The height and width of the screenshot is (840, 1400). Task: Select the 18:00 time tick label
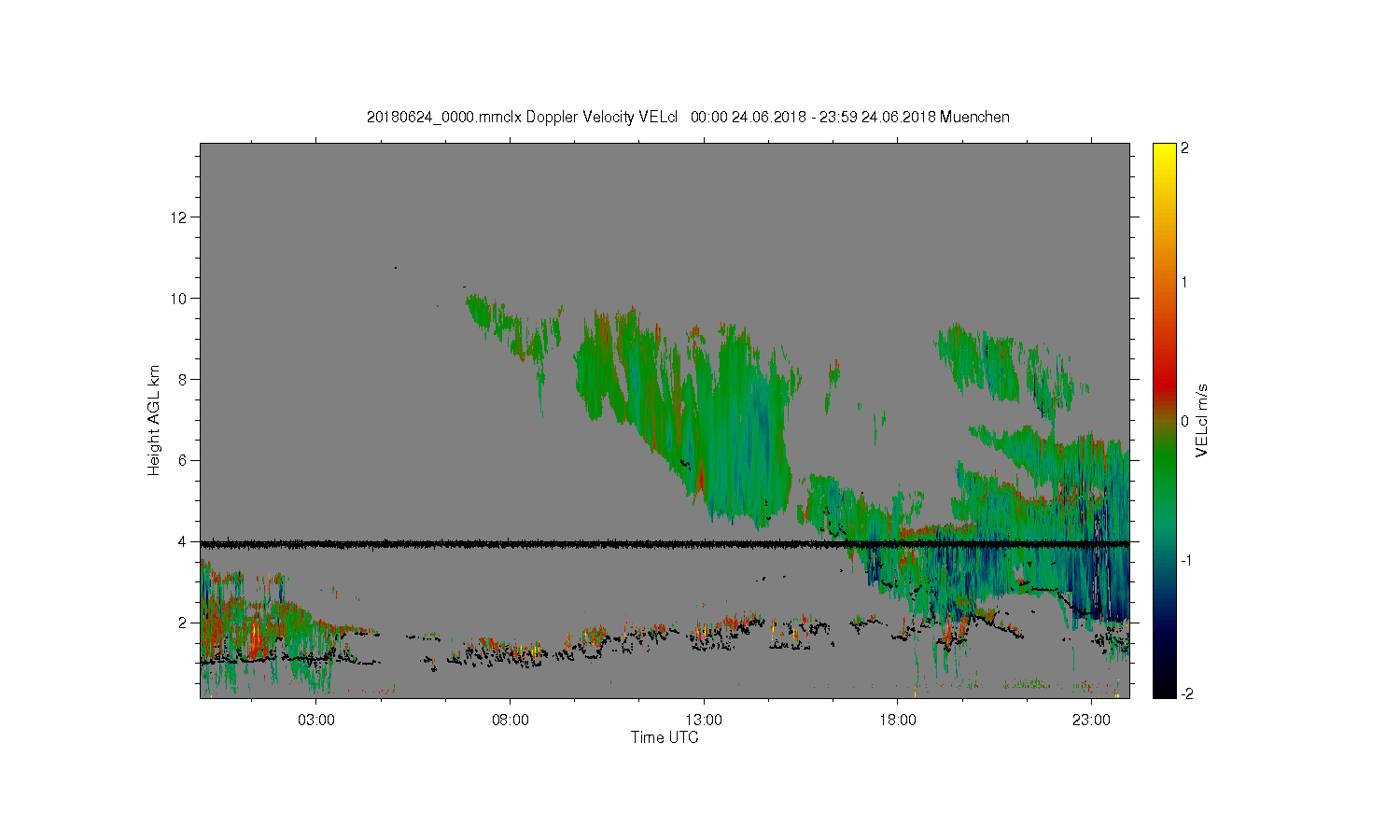point(898,721)
